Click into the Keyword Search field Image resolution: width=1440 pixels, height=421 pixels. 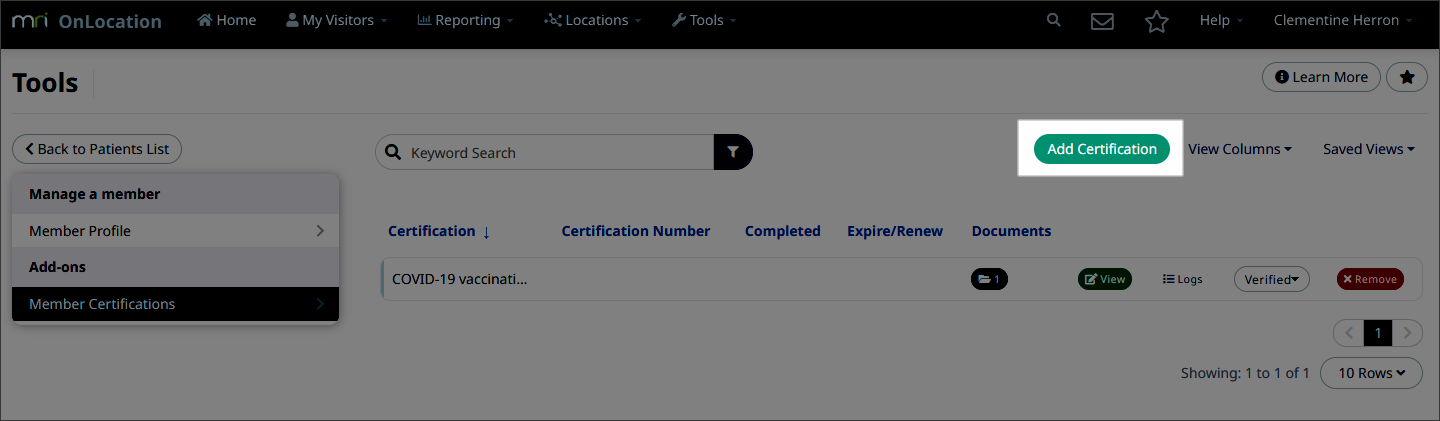pyautogui.click(x=545, y=152)
